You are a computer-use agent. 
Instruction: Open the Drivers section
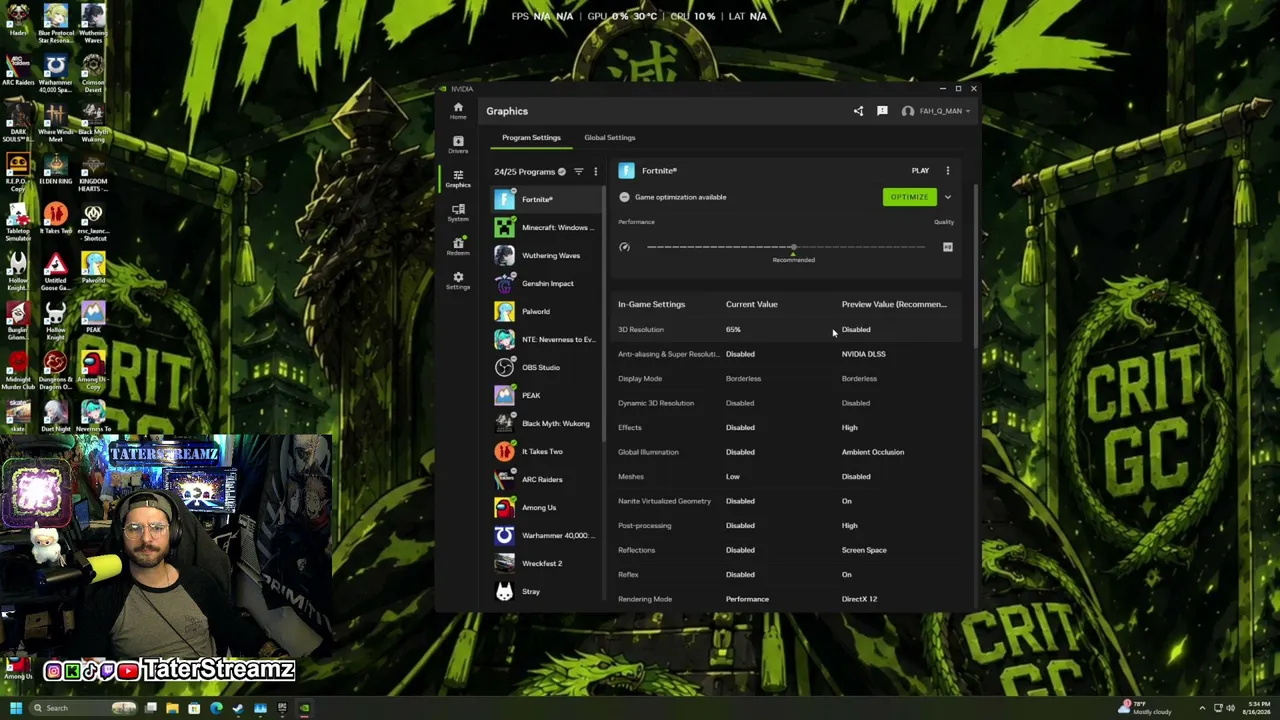[x=458, y=144]
